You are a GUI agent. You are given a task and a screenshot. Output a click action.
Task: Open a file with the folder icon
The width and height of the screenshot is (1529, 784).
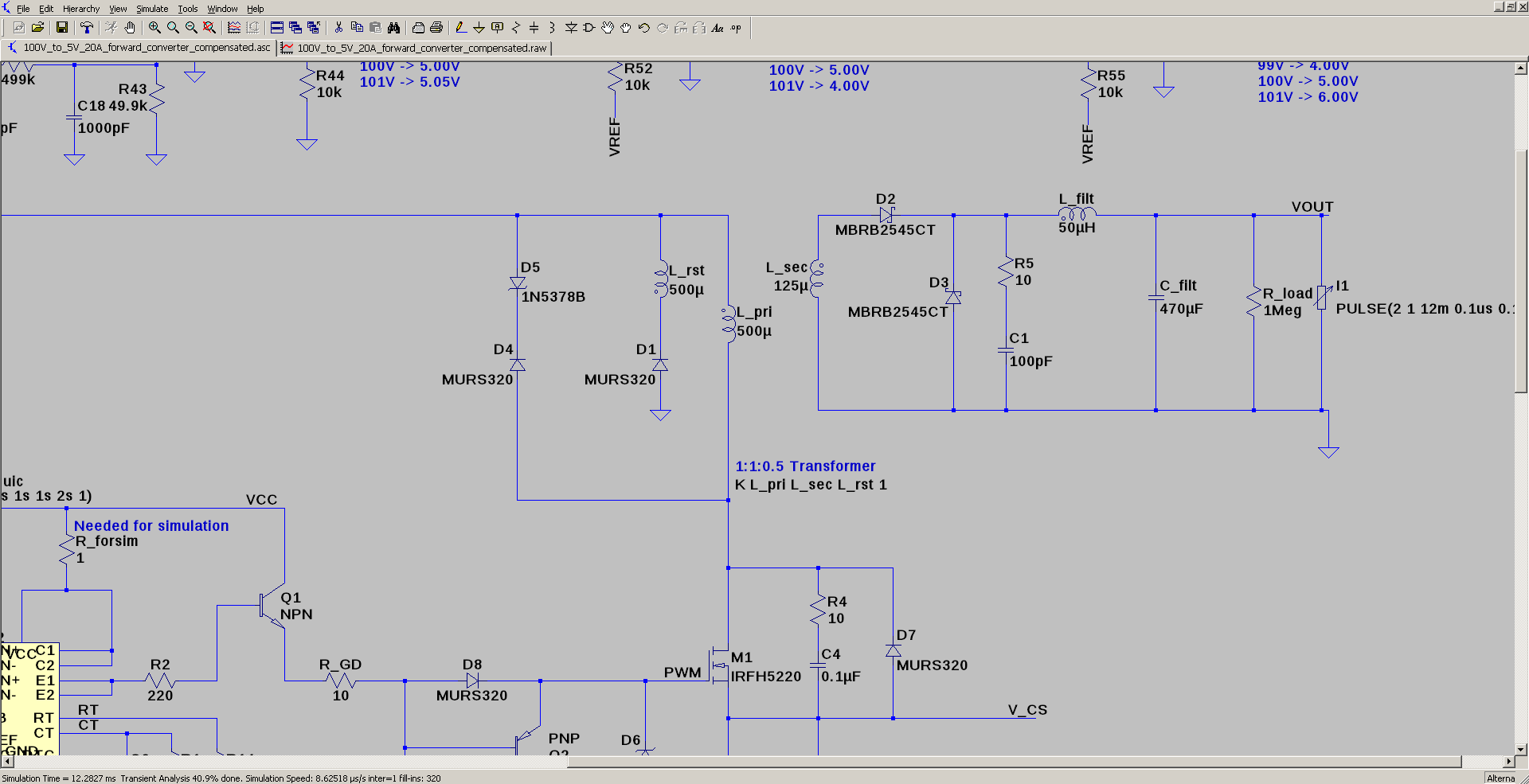pyautogui.click(x=37, y=28)
